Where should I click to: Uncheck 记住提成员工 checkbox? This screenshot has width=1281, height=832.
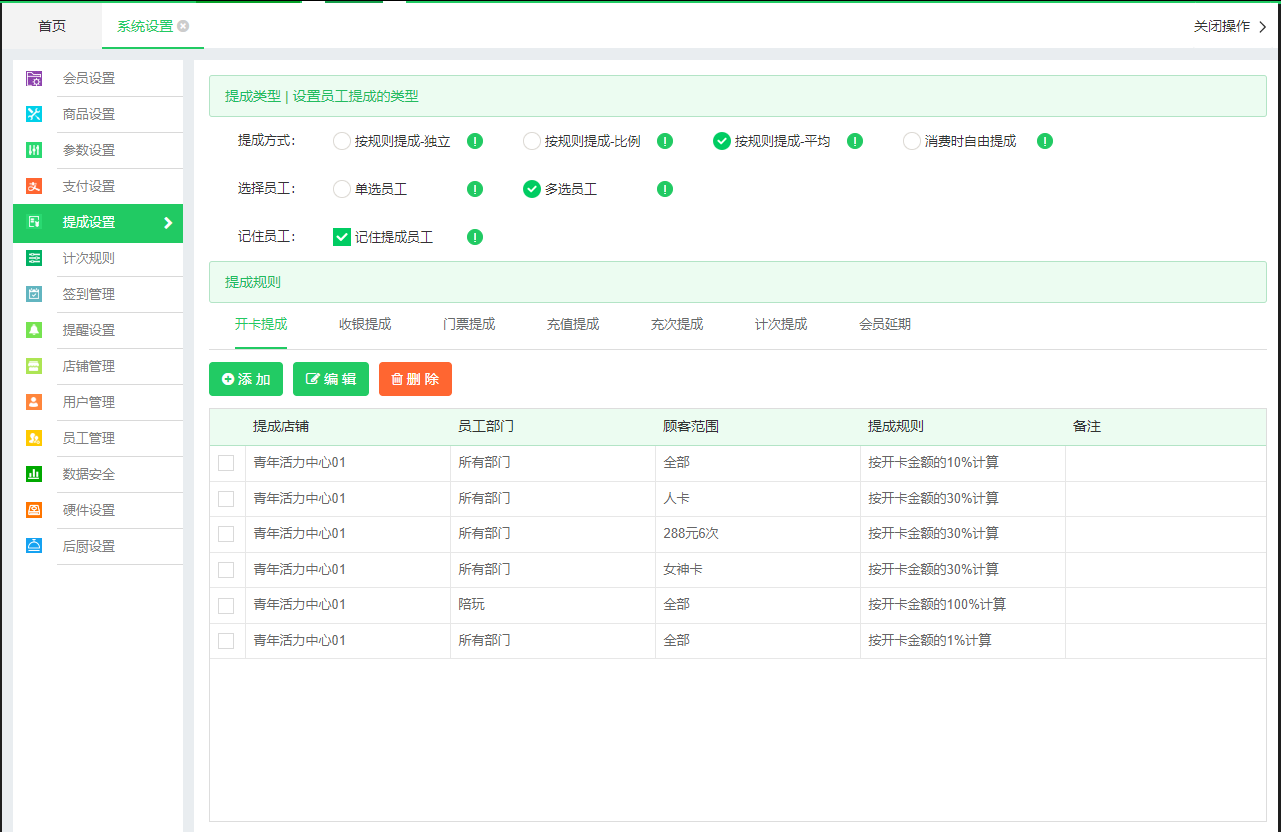342,237
